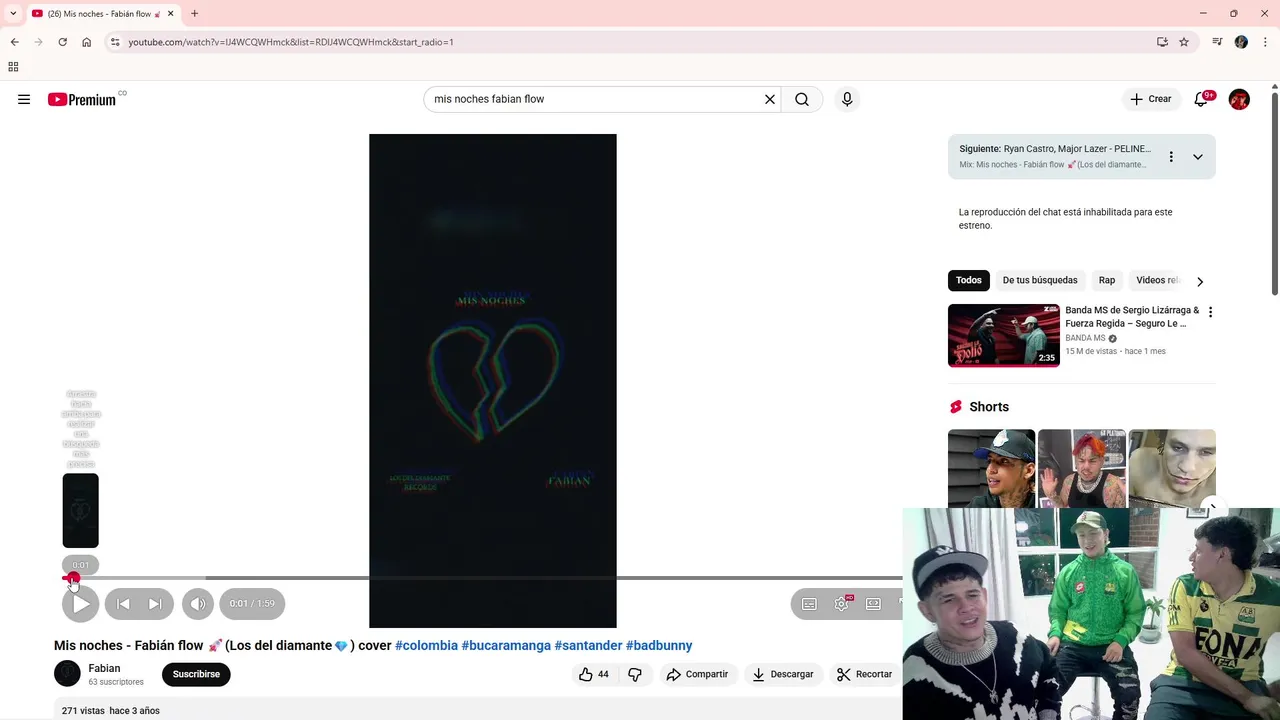Viewport: 1280px width, 720px height.
Task: Open the notifications bell
Action: click(1202, 99)
